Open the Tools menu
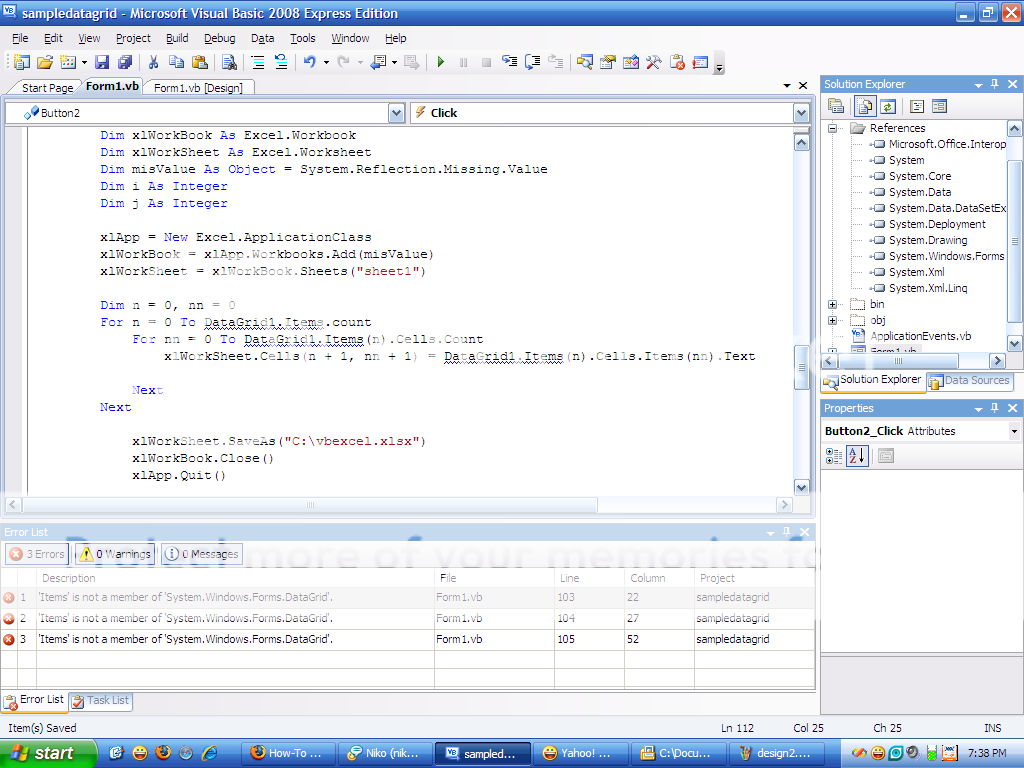1024x768 pixels. coord(302,39)
